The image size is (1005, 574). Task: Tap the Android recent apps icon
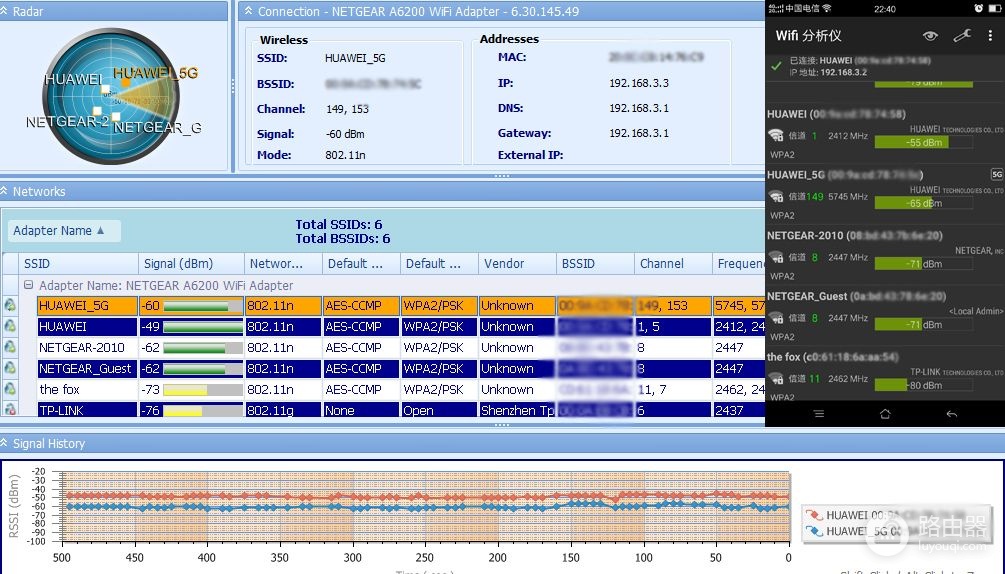point(819,414)
